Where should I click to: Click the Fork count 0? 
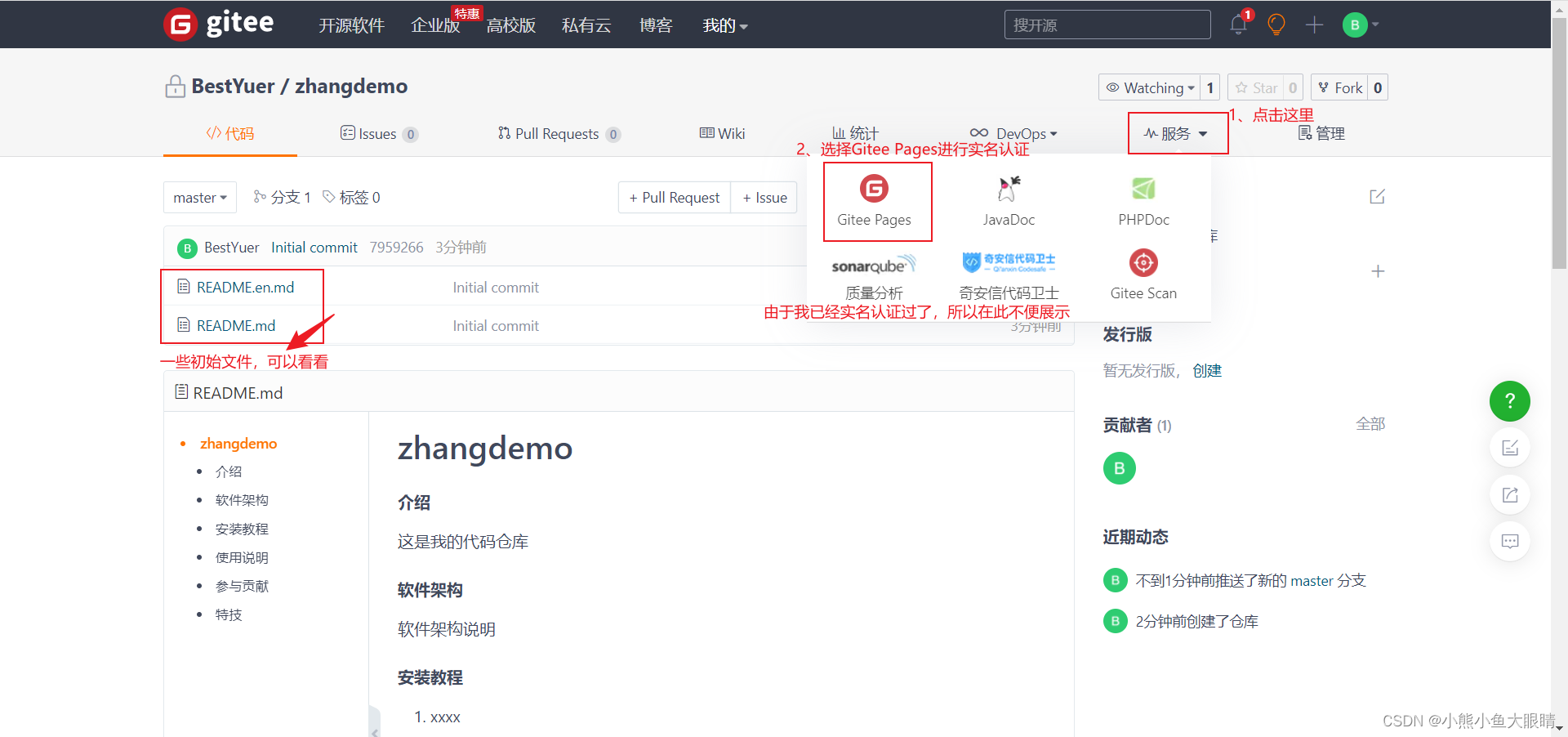1378,87
